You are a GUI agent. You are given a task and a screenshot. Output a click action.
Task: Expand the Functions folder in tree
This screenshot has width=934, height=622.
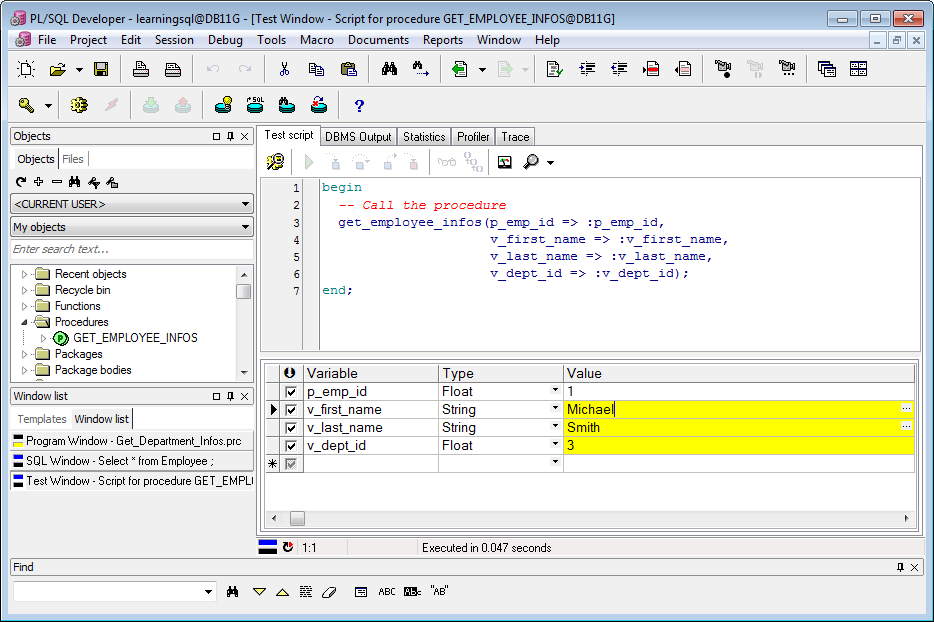coord(24,306)
